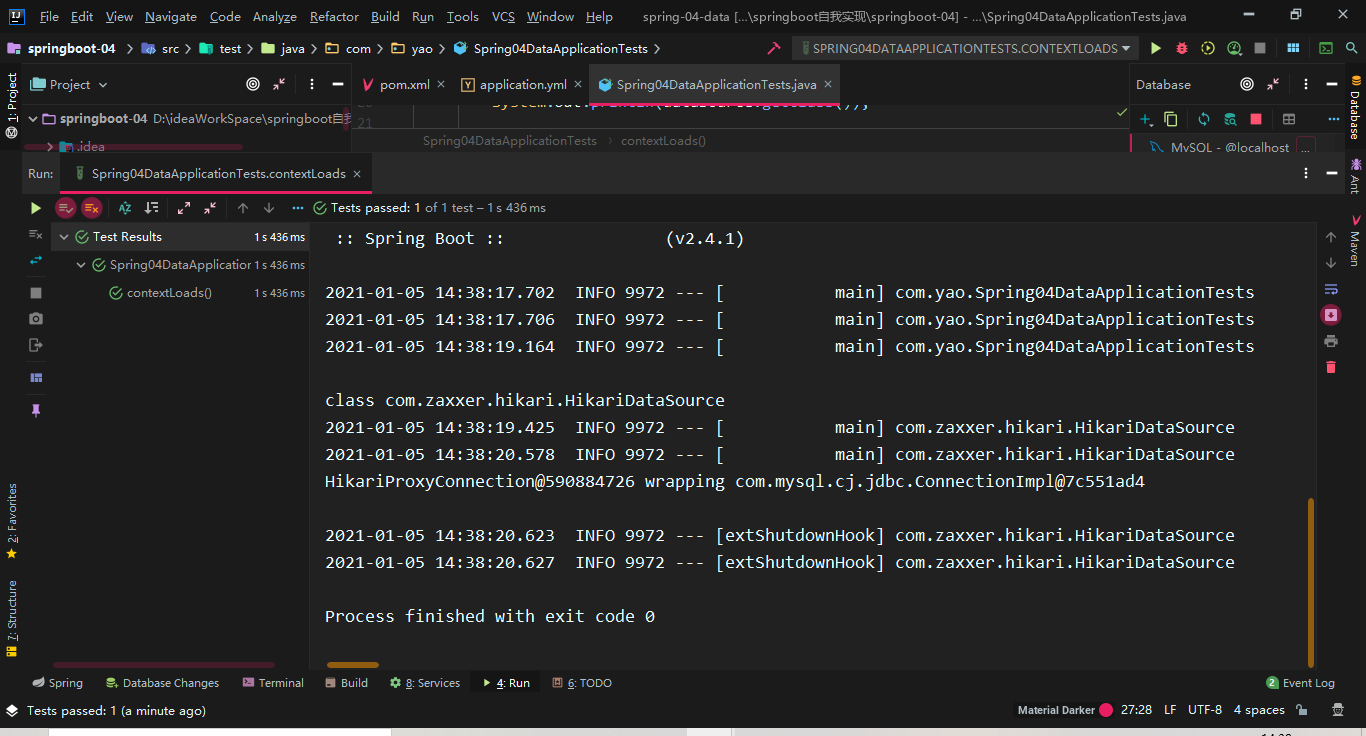This screenshot has height=736, width=1366.
Task: Run with Coverage icon in the toolbar
Action: [x=1208, y=48]
